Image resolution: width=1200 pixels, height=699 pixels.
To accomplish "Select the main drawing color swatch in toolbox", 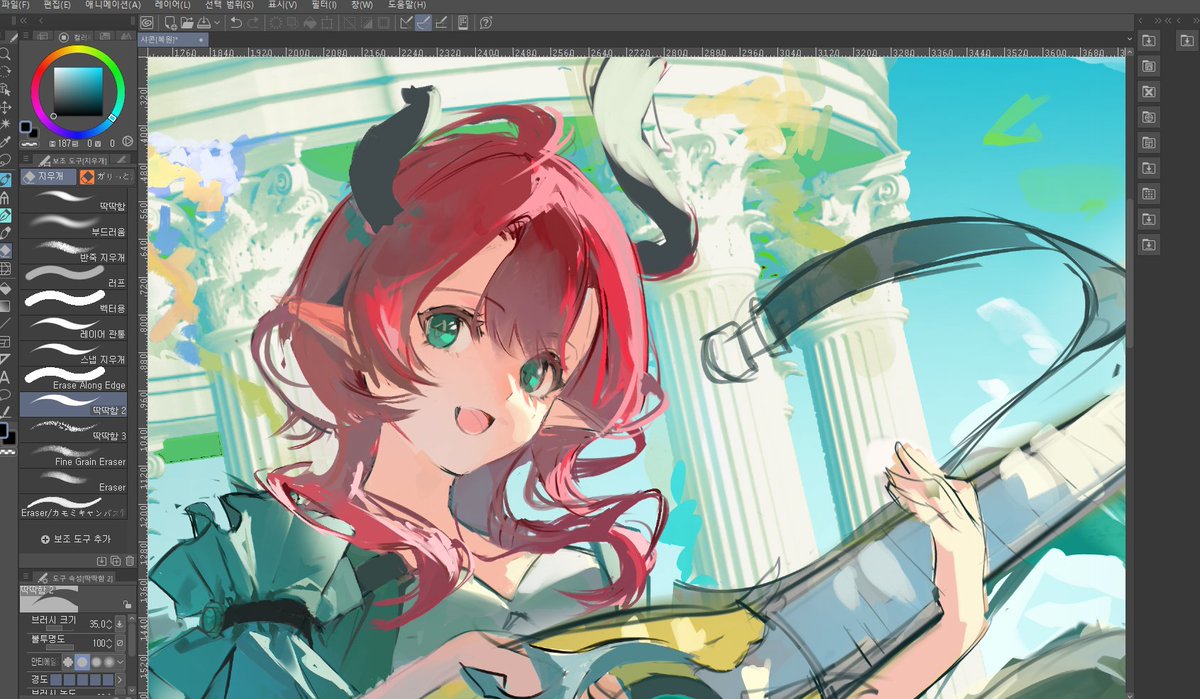I will pos(5,430).
